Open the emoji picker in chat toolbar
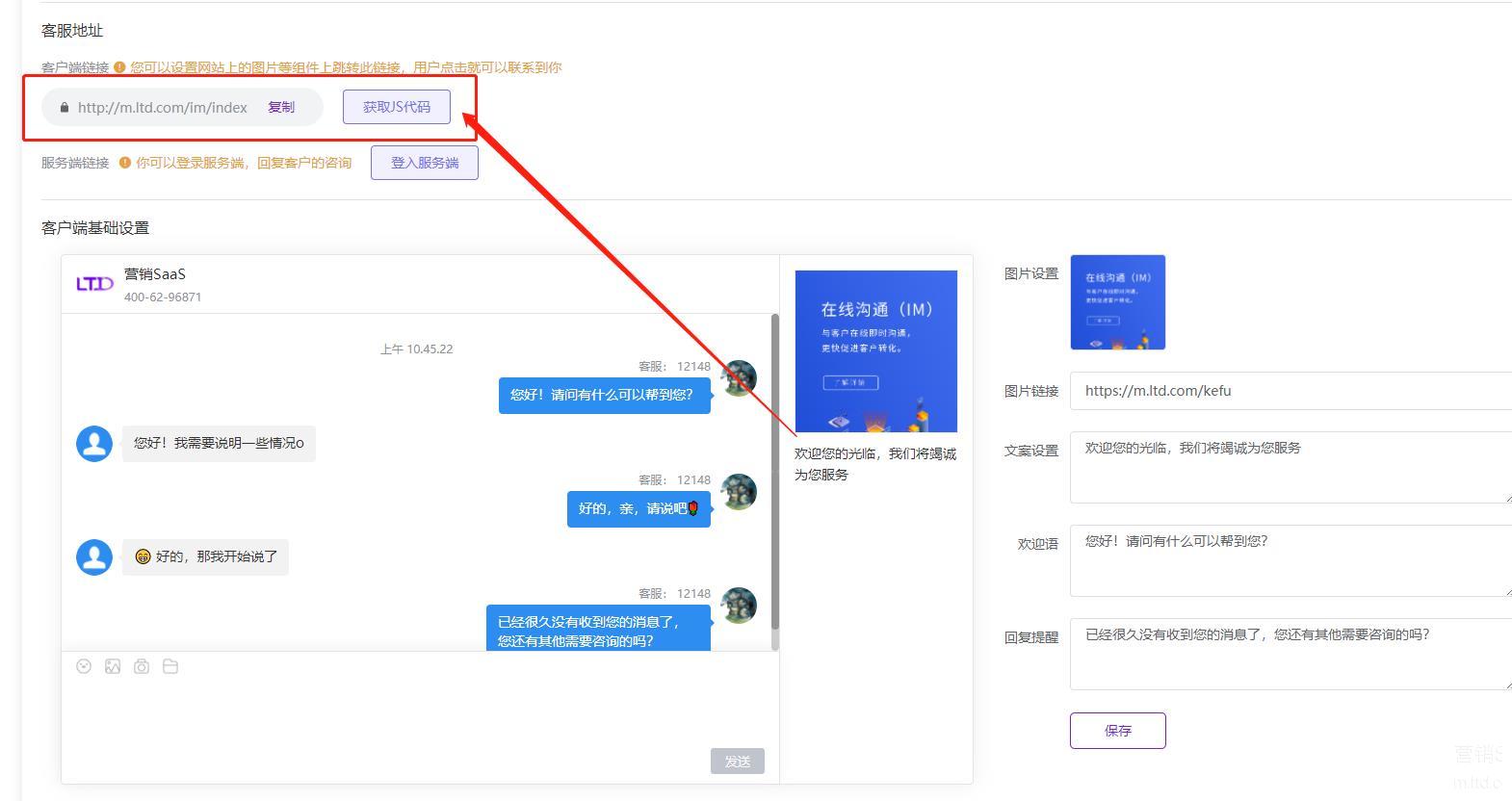 pos(84,666)
